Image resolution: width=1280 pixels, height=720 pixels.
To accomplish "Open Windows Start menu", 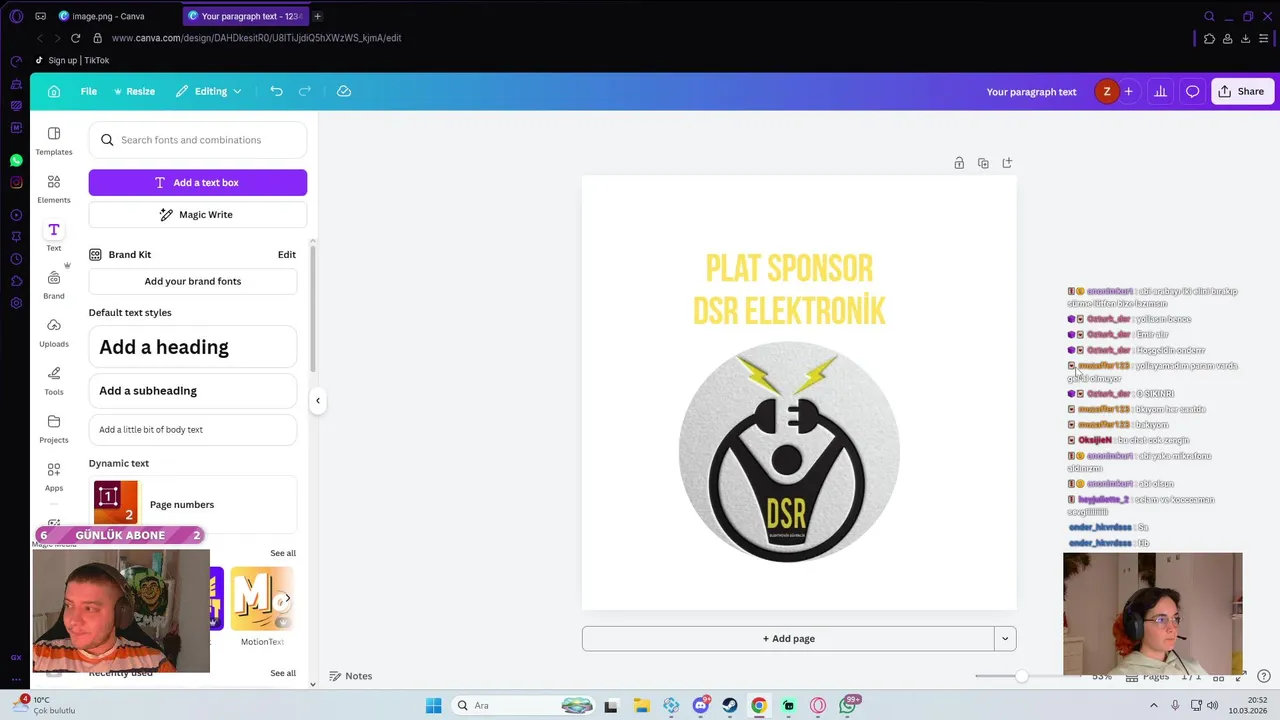I will pyautogui.click(x=433, y=705).
